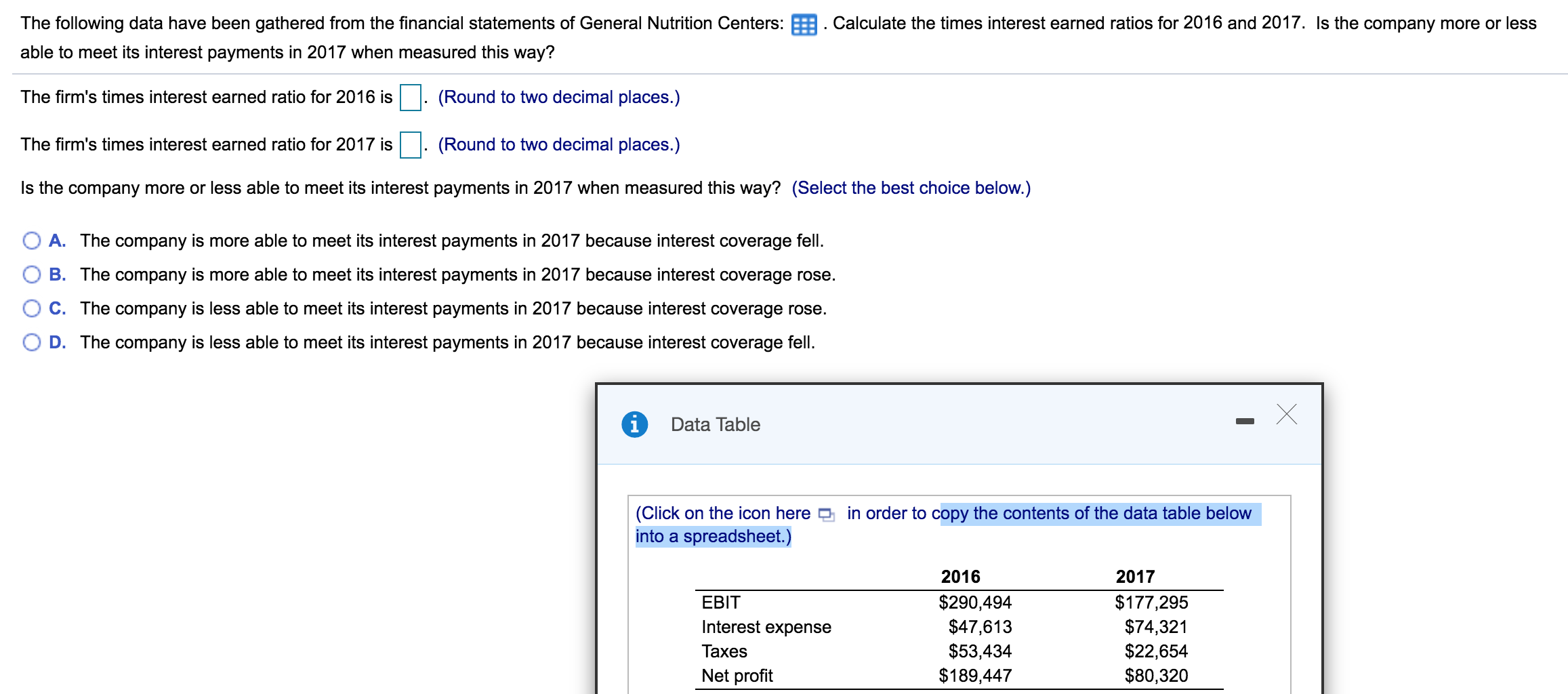1568x694 pixels.
Task: Click the copy-to-spreadsheet icon in Data Table
Action: [826, 514]
